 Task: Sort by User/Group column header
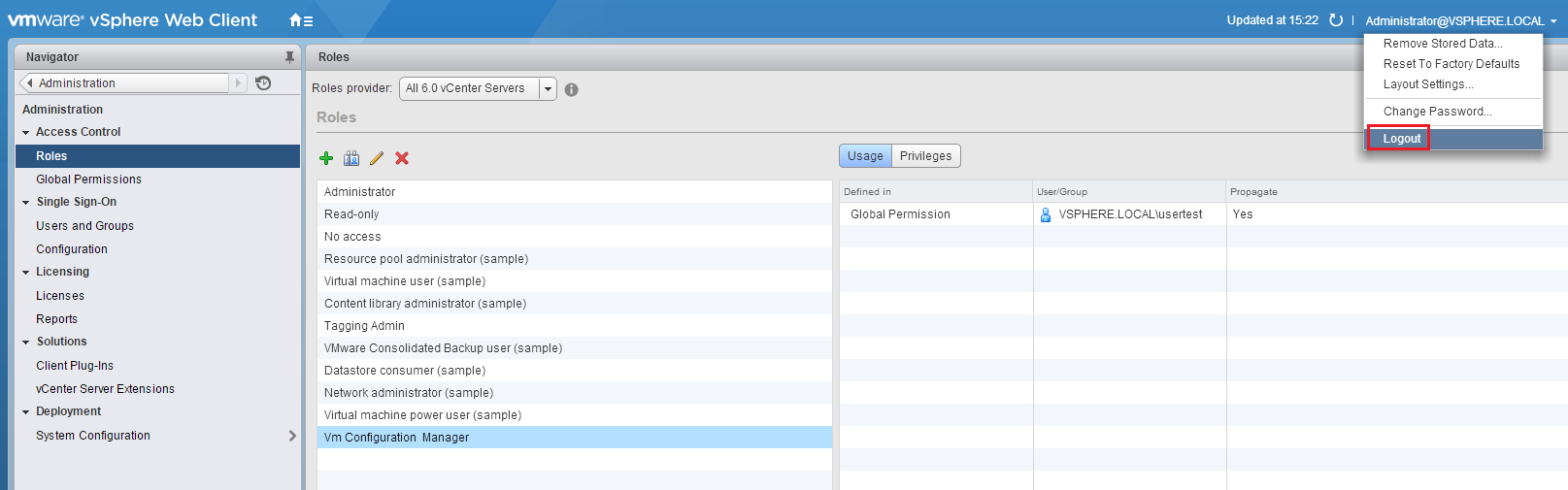click(x=1129, y=192)
